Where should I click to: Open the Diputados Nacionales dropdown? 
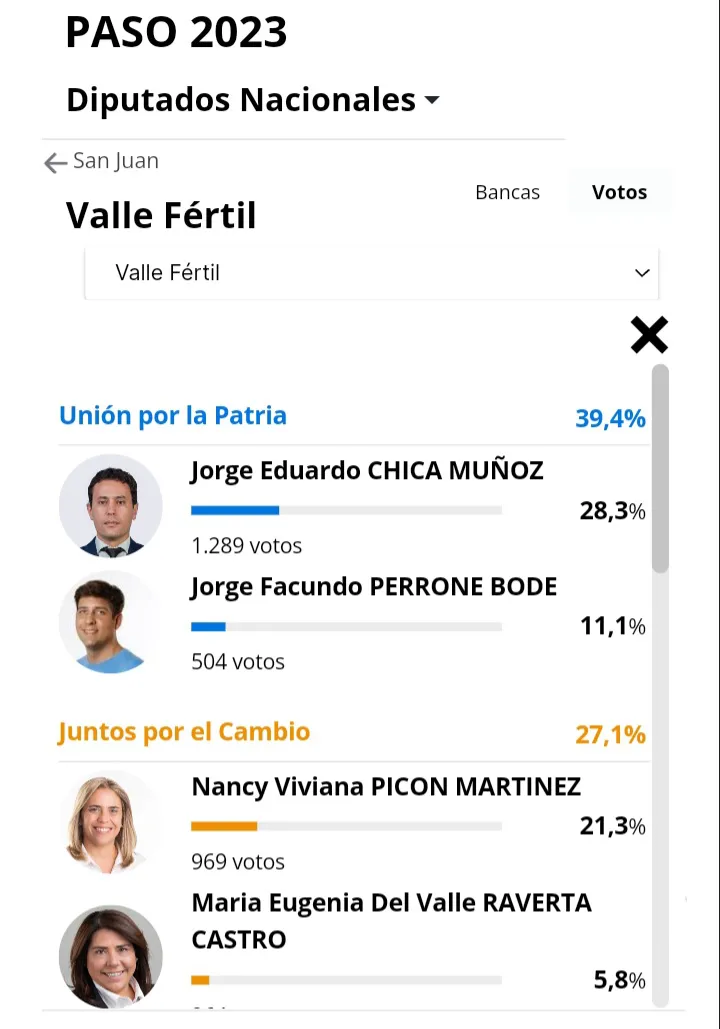(x=253, y=100)
